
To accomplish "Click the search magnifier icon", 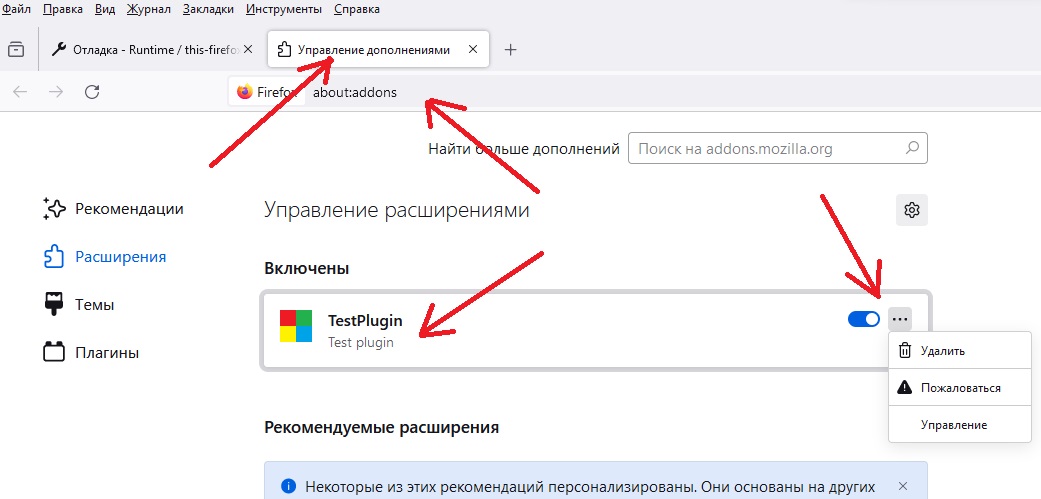I will click(913, 148).
